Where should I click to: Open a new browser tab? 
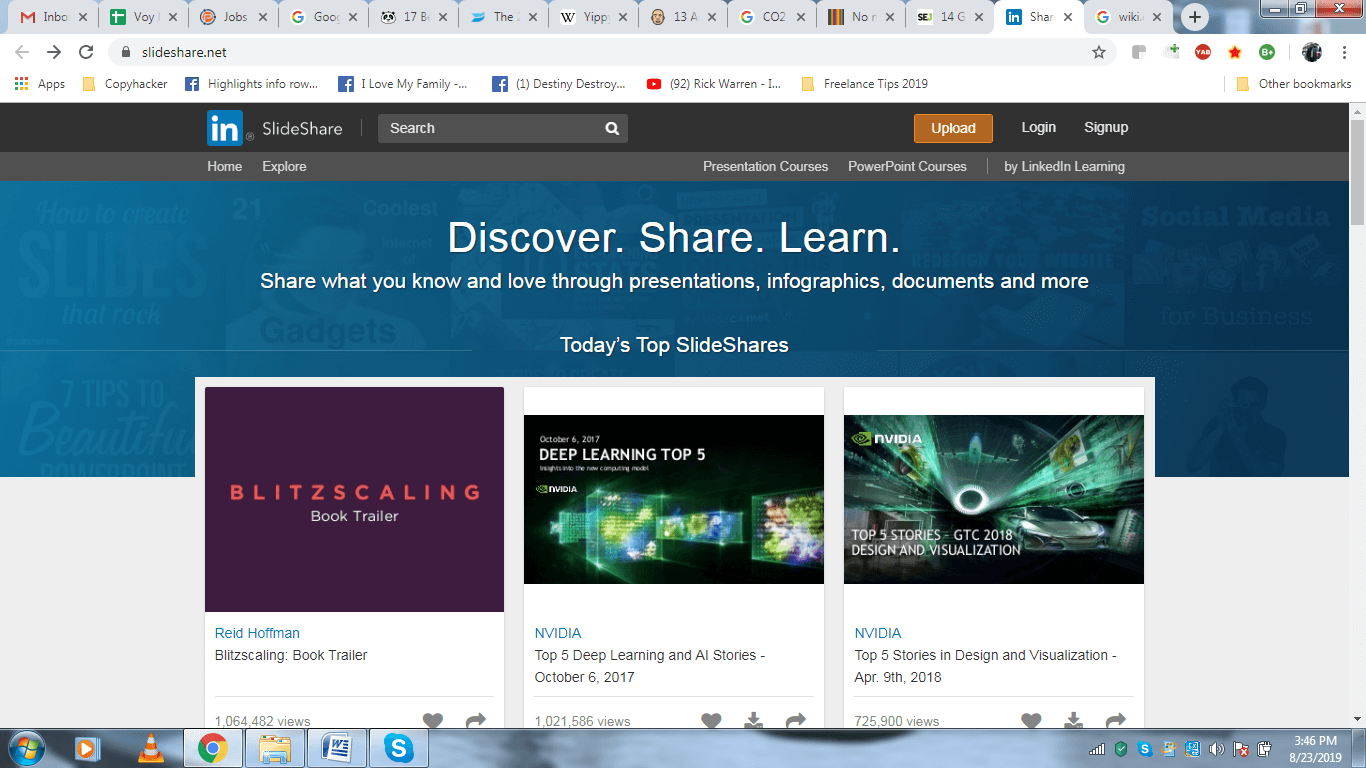pyautogui.click(x=1195, y=17)
